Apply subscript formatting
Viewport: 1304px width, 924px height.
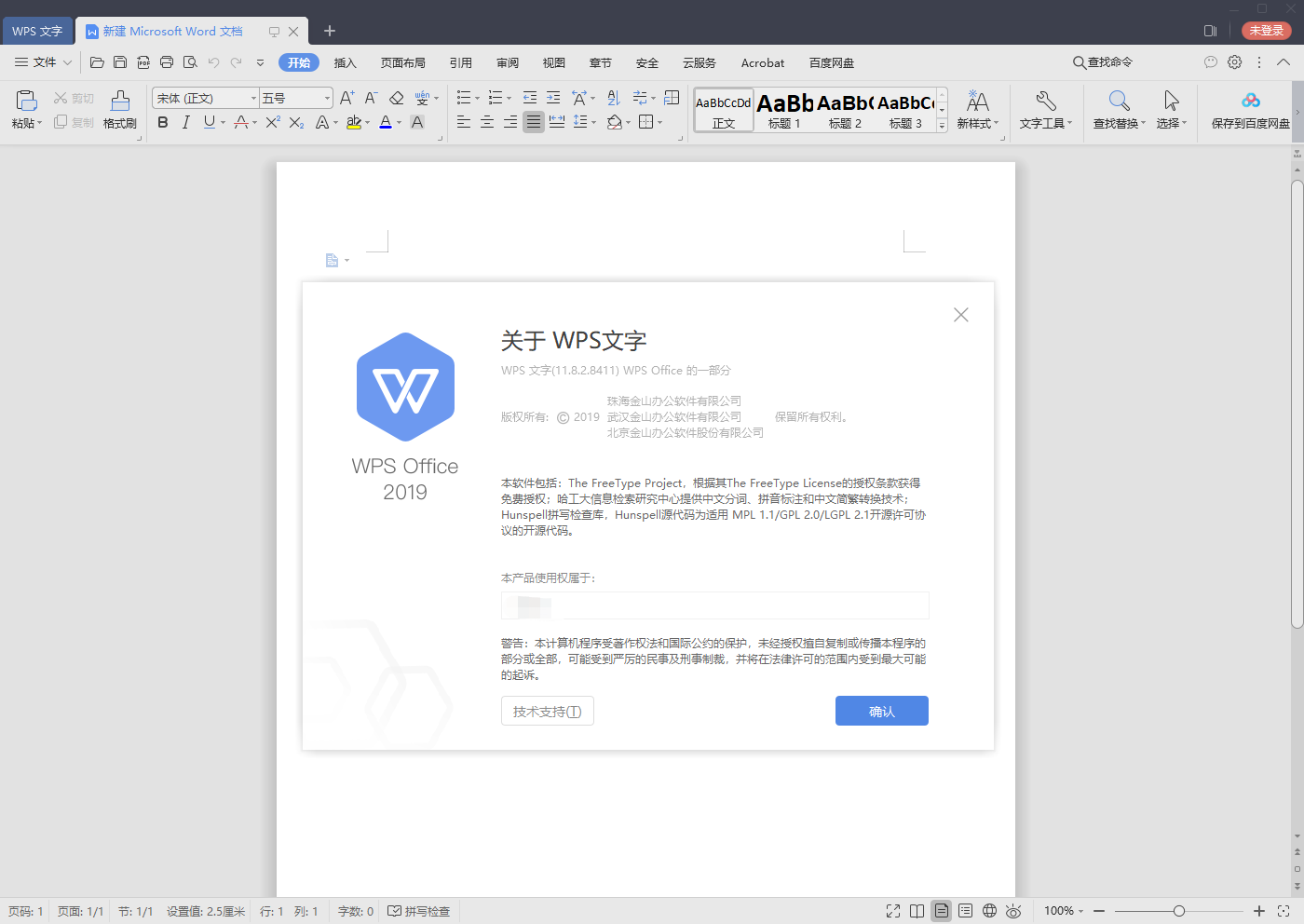click(x=297, y=122)
